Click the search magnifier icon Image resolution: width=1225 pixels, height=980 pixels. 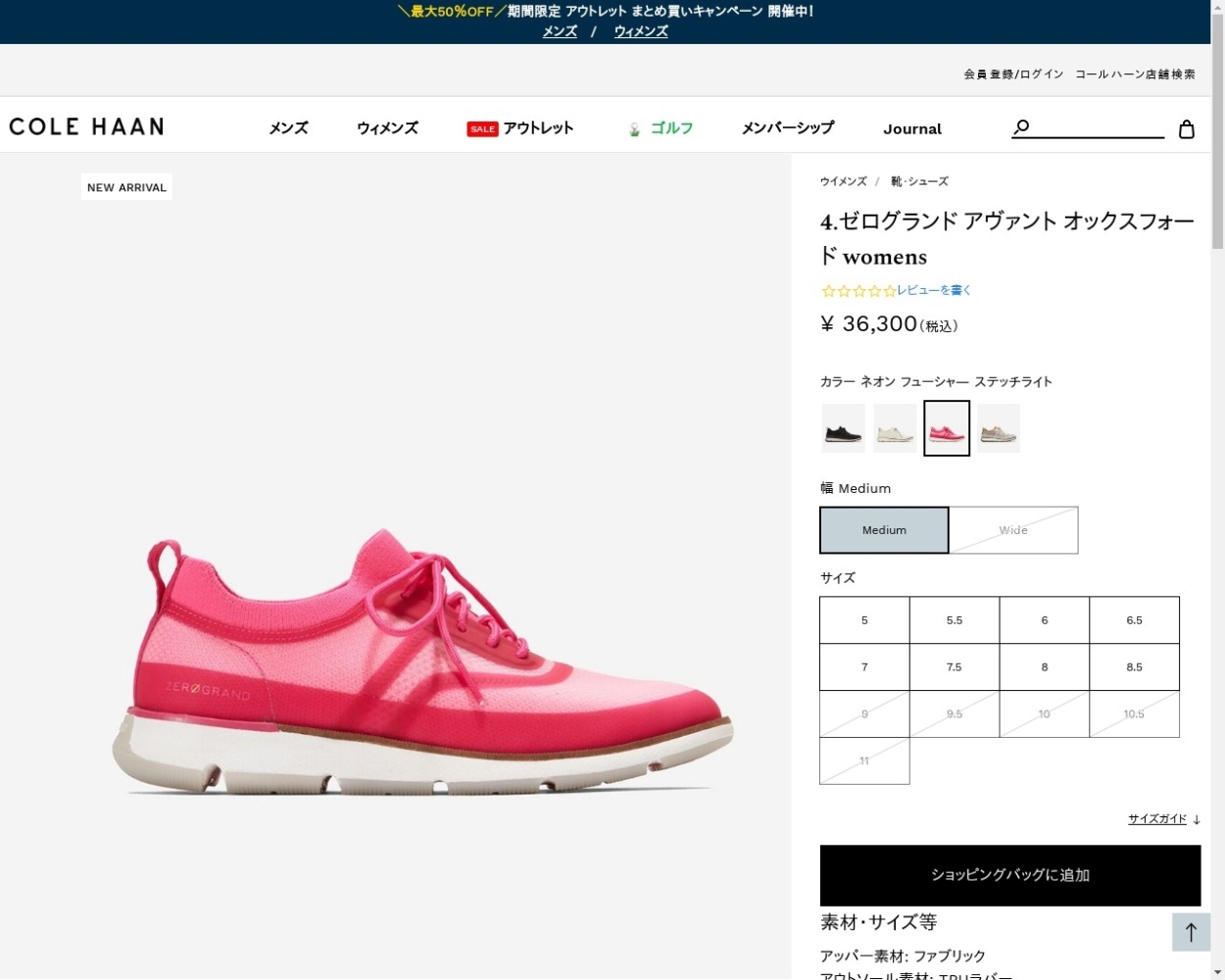coord(1021,127)
